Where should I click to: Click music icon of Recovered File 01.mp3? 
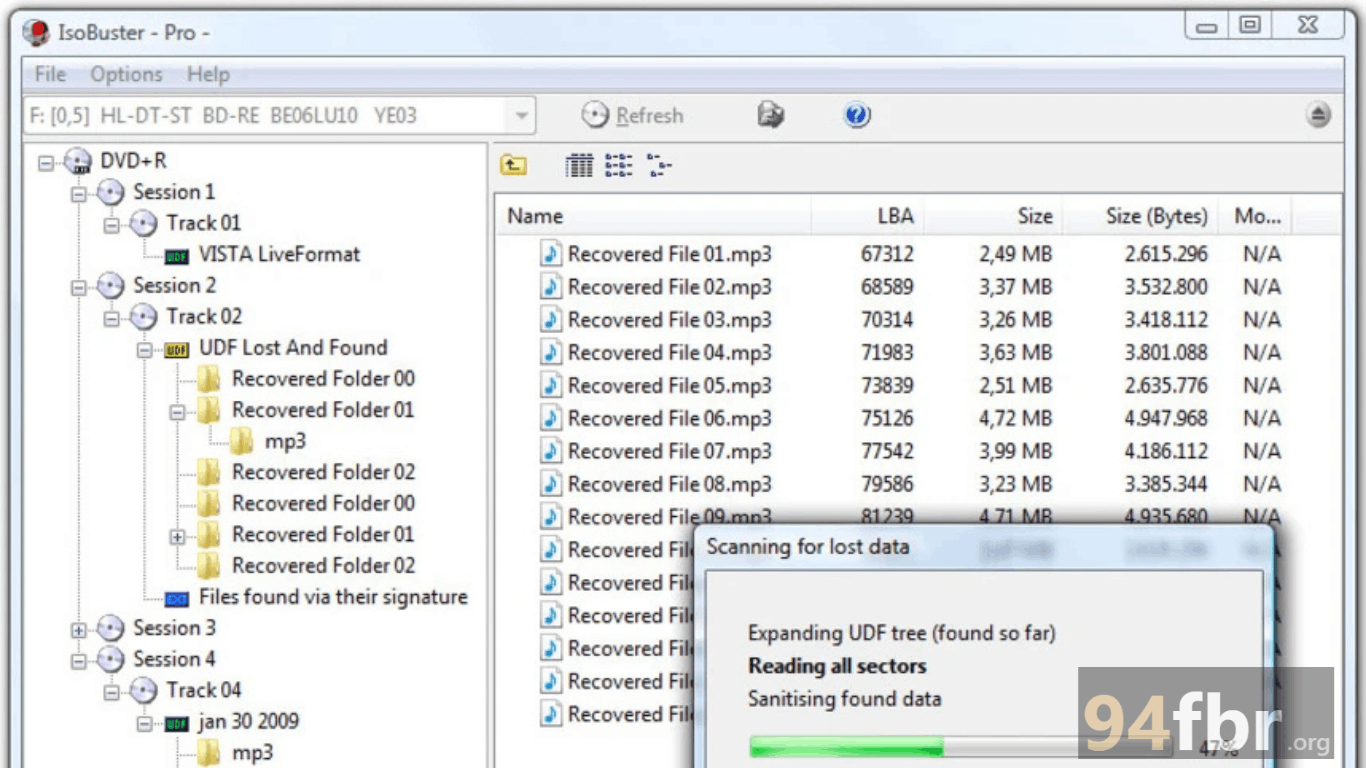pos(551,254)
